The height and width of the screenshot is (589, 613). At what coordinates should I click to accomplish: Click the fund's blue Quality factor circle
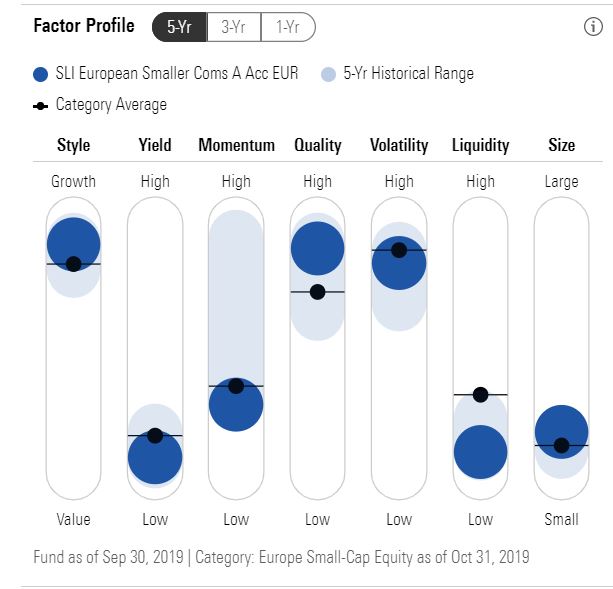(x=317, y=247)
